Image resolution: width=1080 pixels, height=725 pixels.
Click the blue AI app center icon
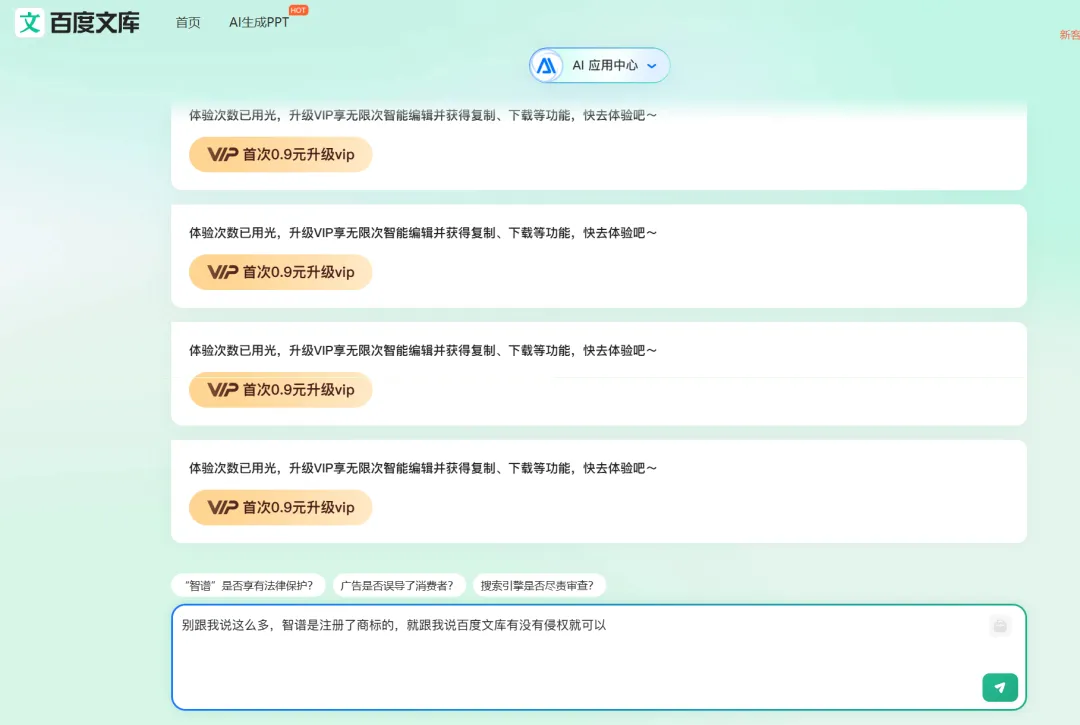[x=546, y=65]
